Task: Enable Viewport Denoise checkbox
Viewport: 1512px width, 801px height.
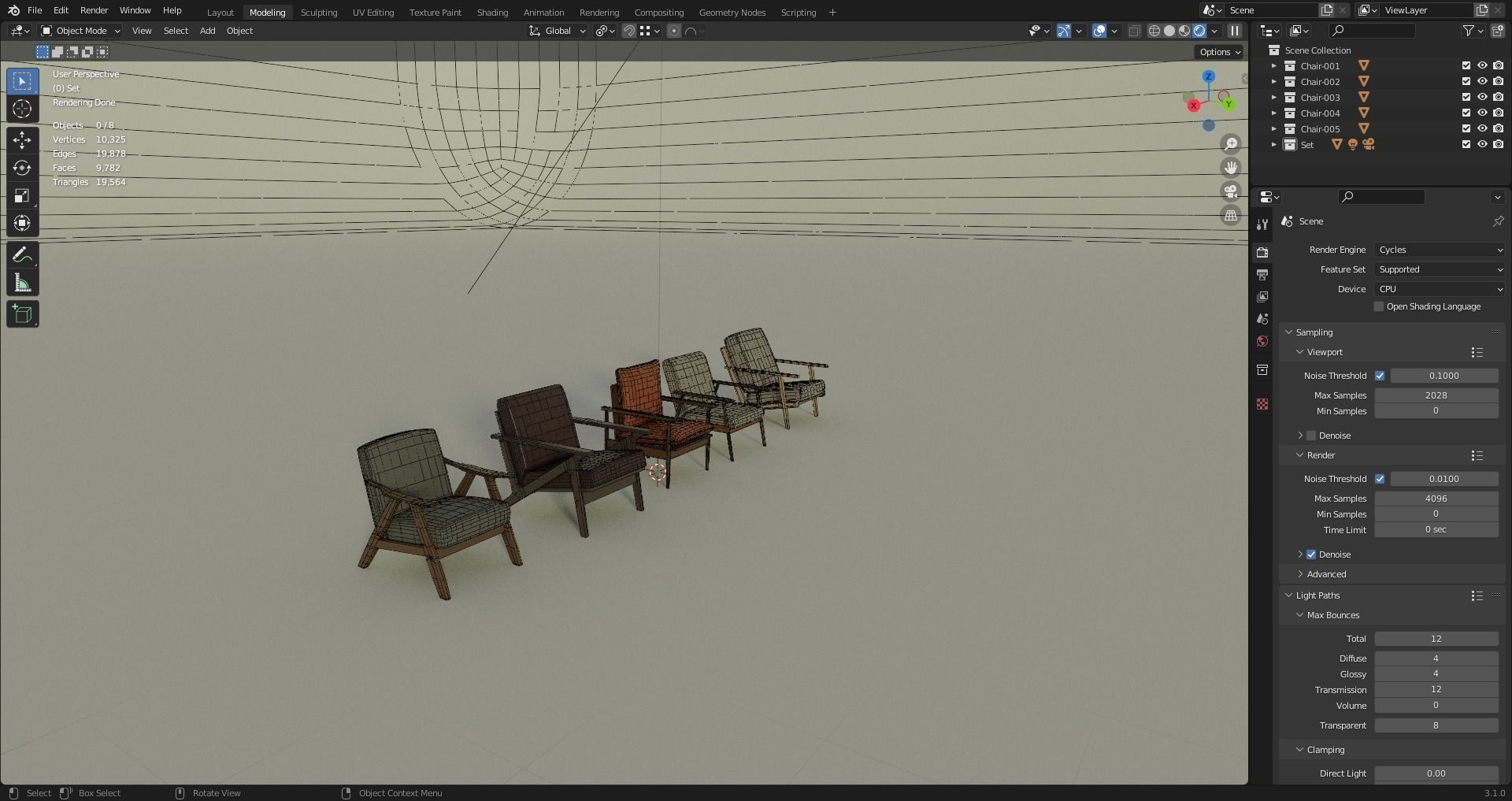Action: coord(1311,436)
